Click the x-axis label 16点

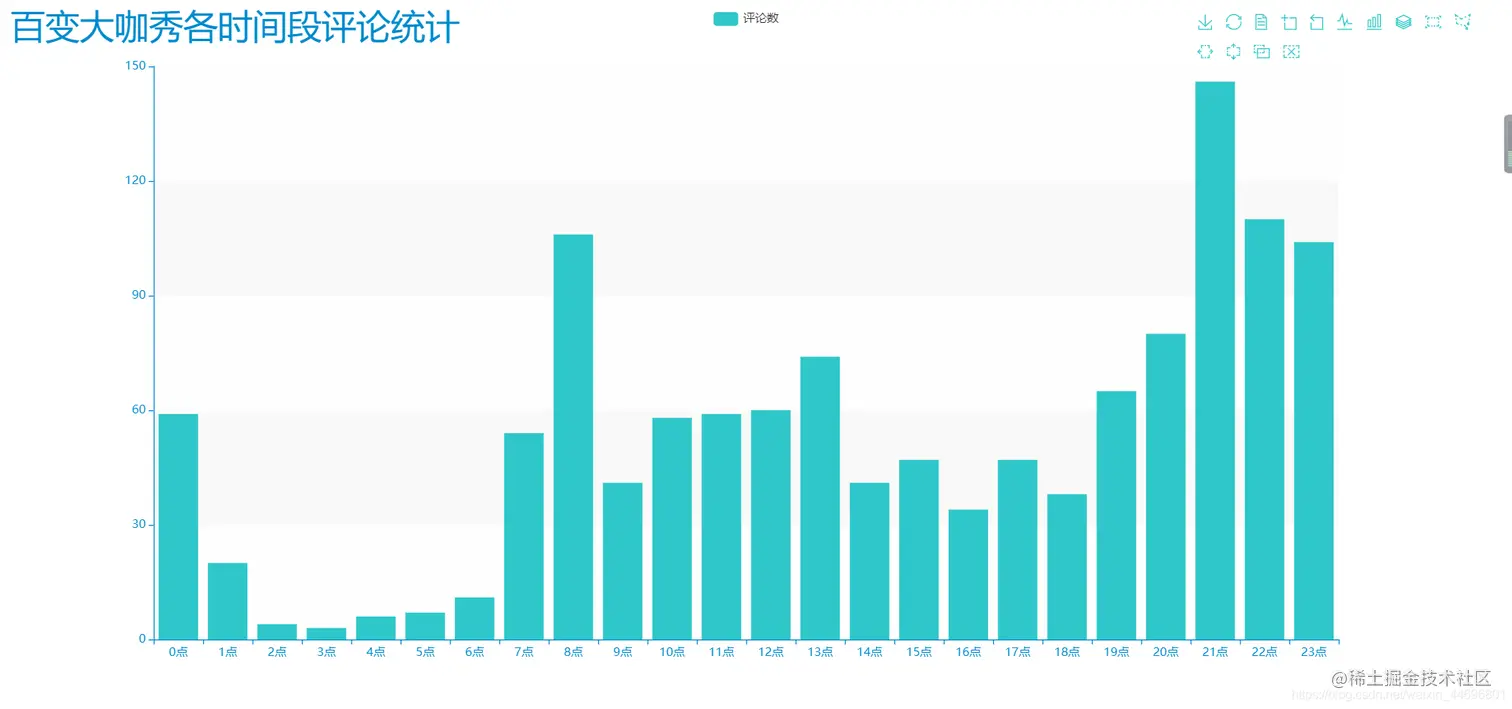pyautogui.click(x=968, y=652)
